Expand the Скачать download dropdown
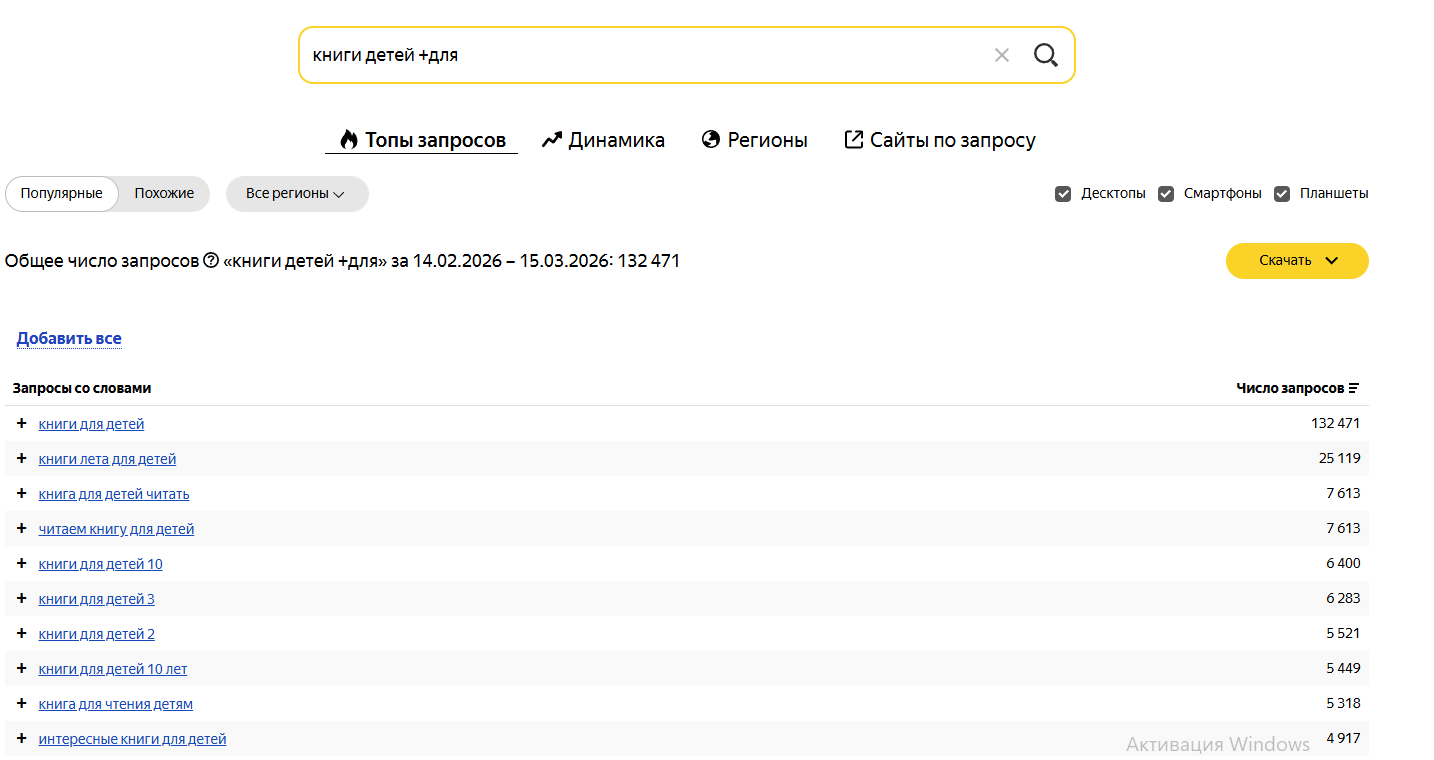Viewport: 1434px width, 760px height. pos(1297,261)
